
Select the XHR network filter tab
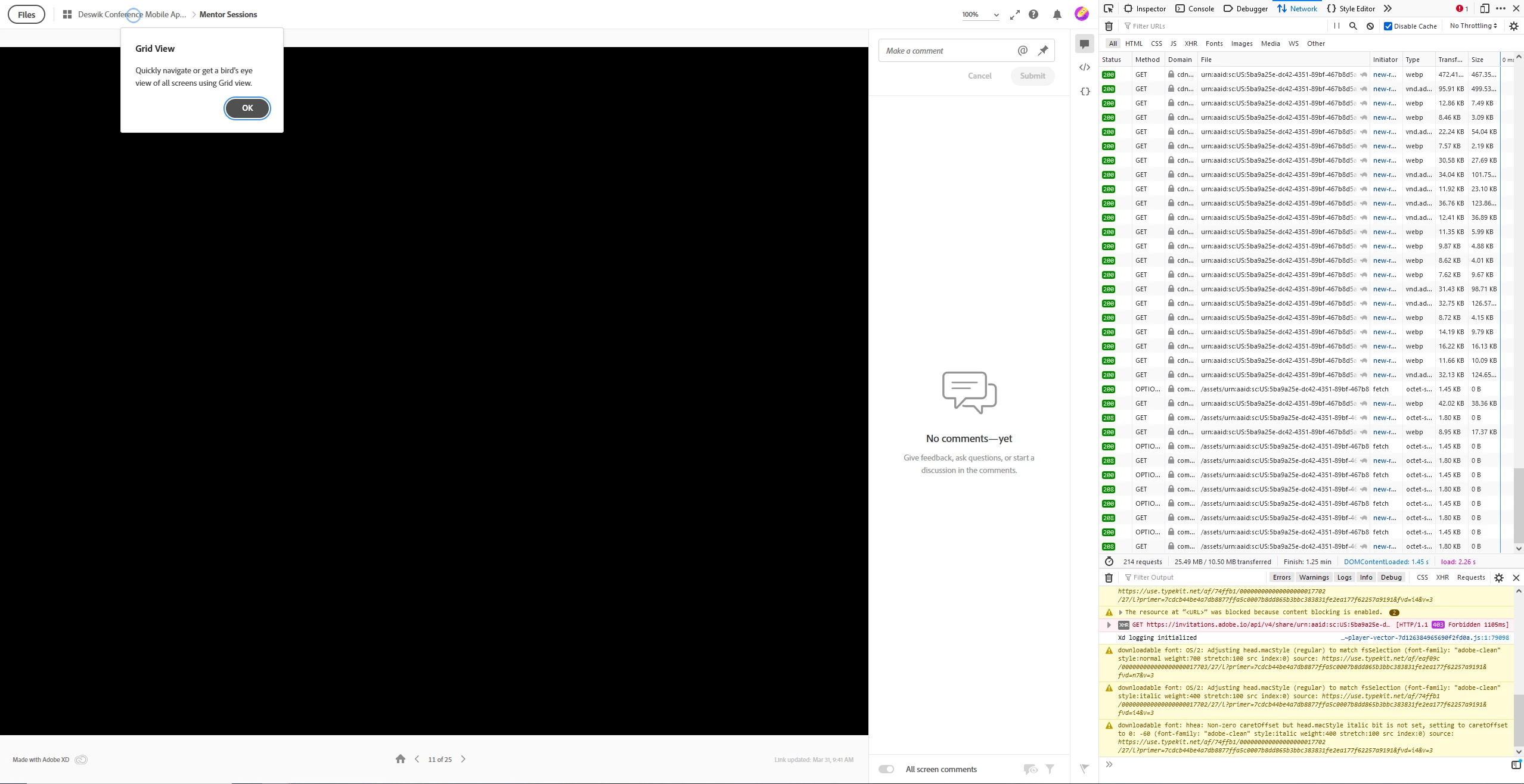(x=1191, y=43)
